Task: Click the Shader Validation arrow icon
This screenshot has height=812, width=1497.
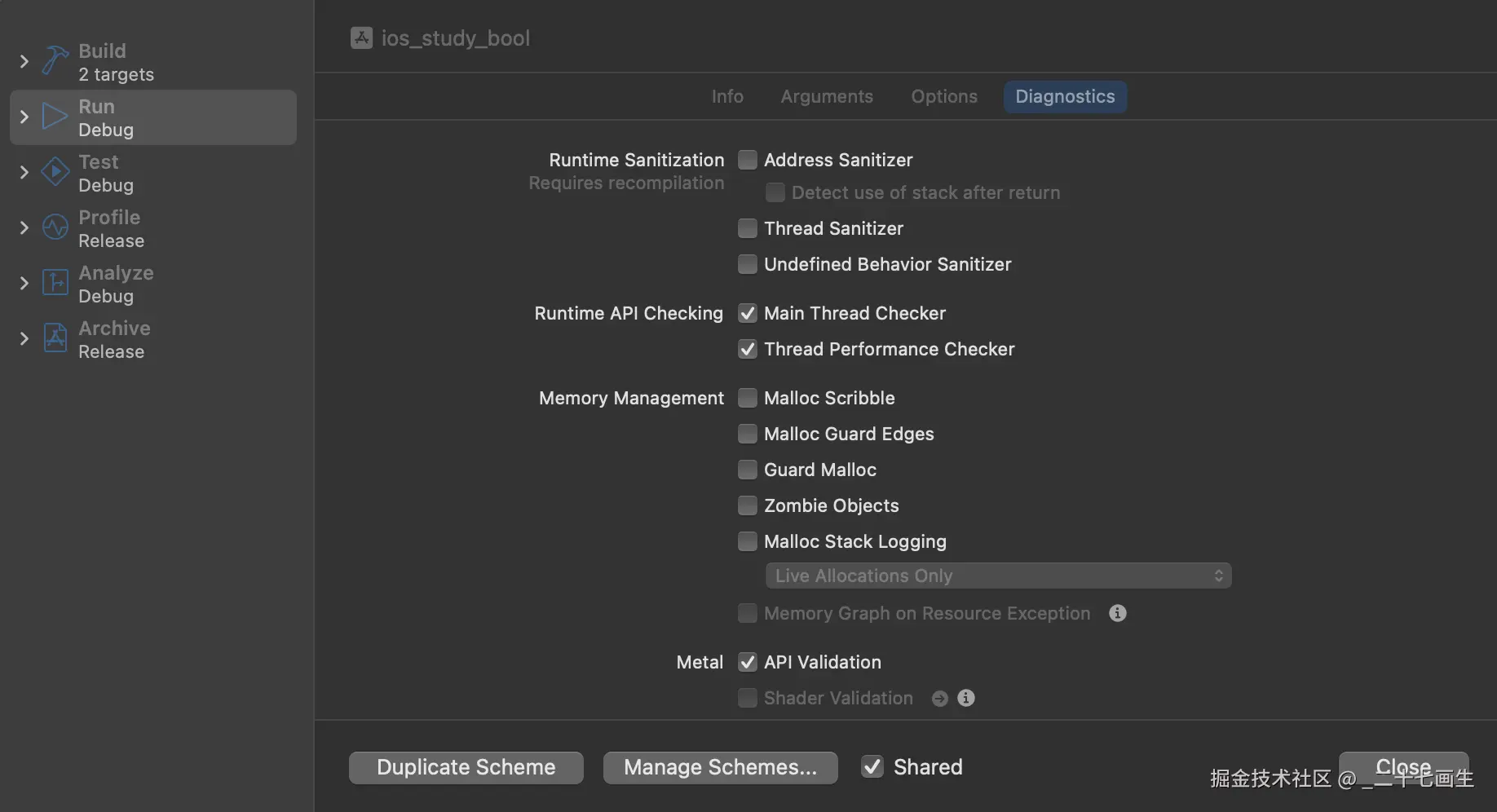Action: point(940,699)
